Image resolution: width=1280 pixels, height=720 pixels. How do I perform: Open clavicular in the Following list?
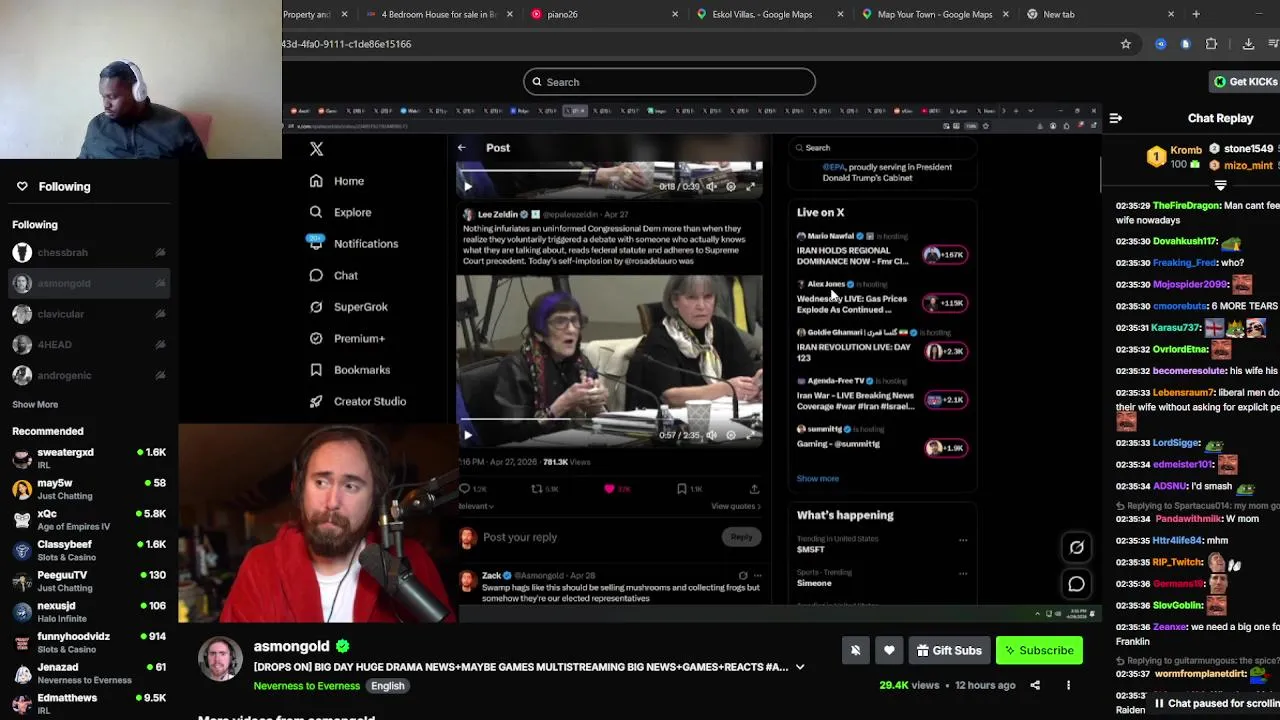[x=89, y=314]
